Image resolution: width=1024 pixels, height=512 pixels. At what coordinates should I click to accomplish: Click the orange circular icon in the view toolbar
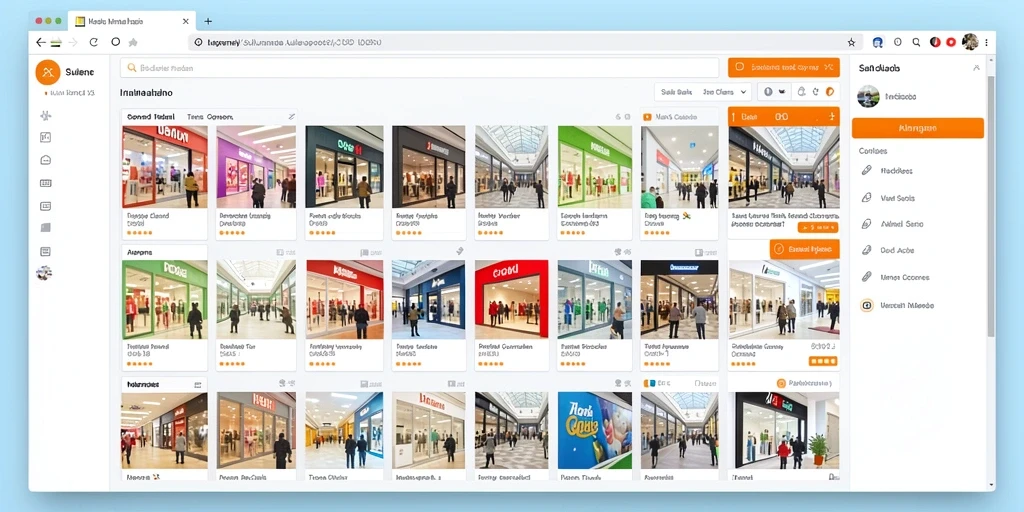tap(830, 92)
